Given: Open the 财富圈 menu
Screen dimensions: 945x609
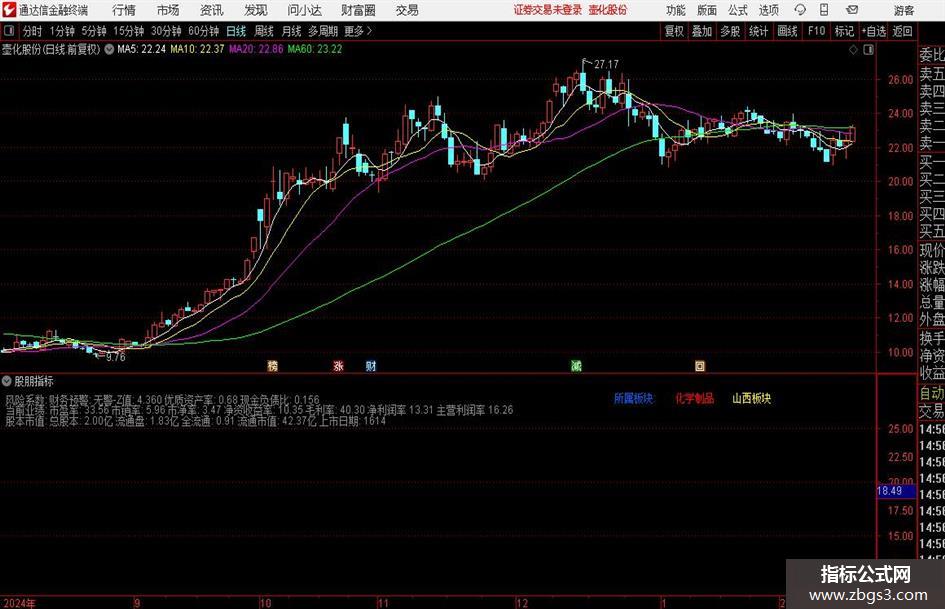Looking at the screenshot, I should click(x=358, y=10).
